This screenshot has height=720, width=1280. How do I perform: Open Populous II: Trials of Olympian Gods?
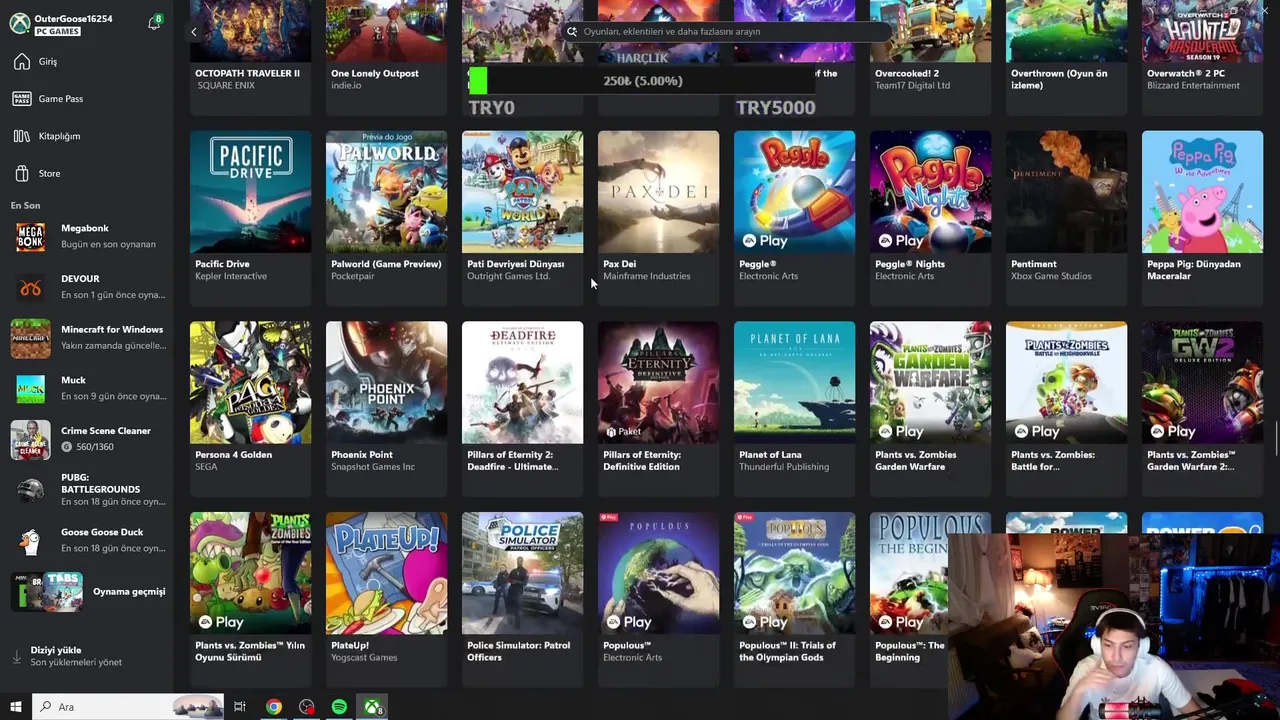click(794, 599)
